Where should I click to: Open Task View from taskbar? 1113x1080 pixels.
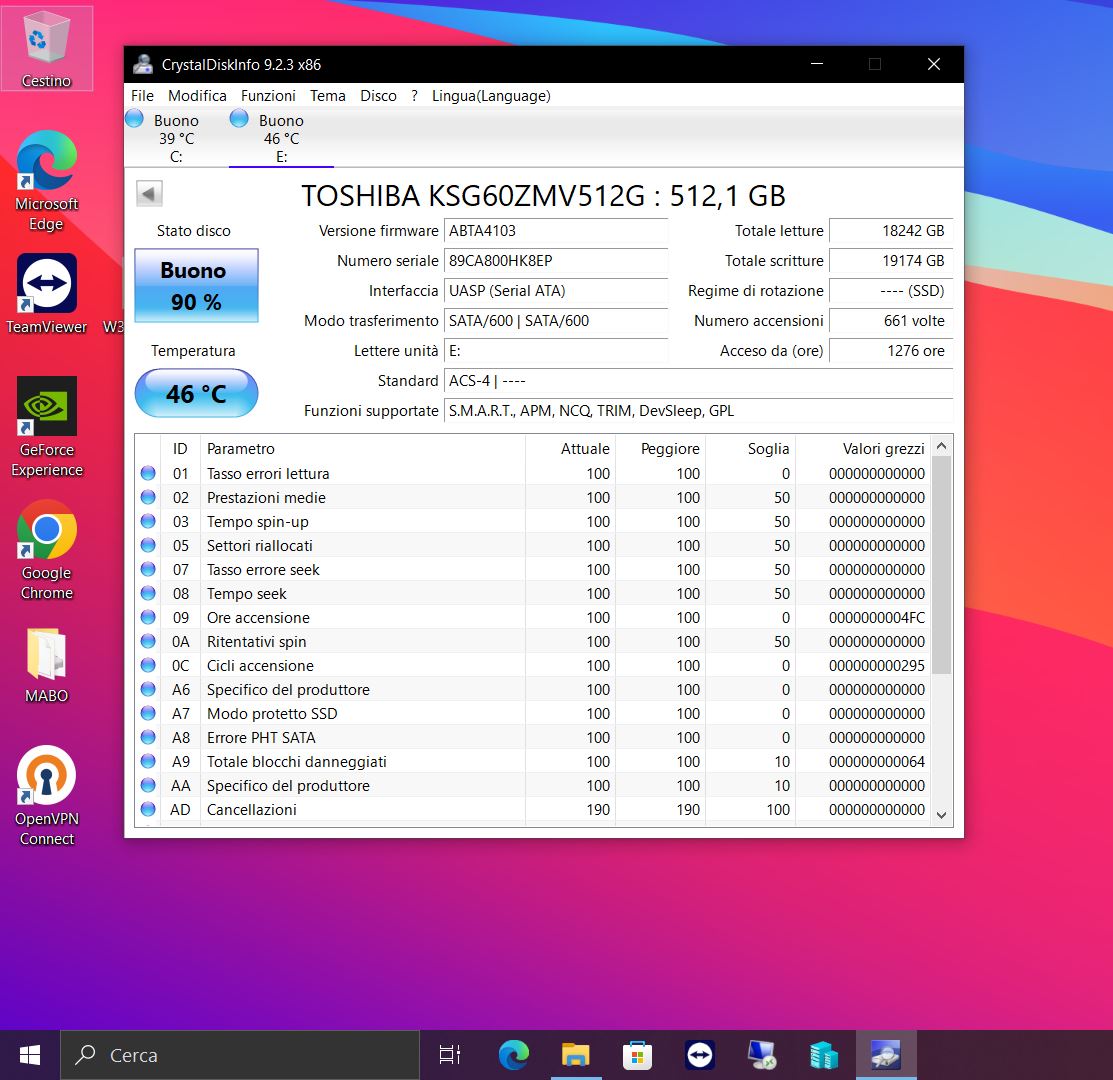[x=450, y=1055]
